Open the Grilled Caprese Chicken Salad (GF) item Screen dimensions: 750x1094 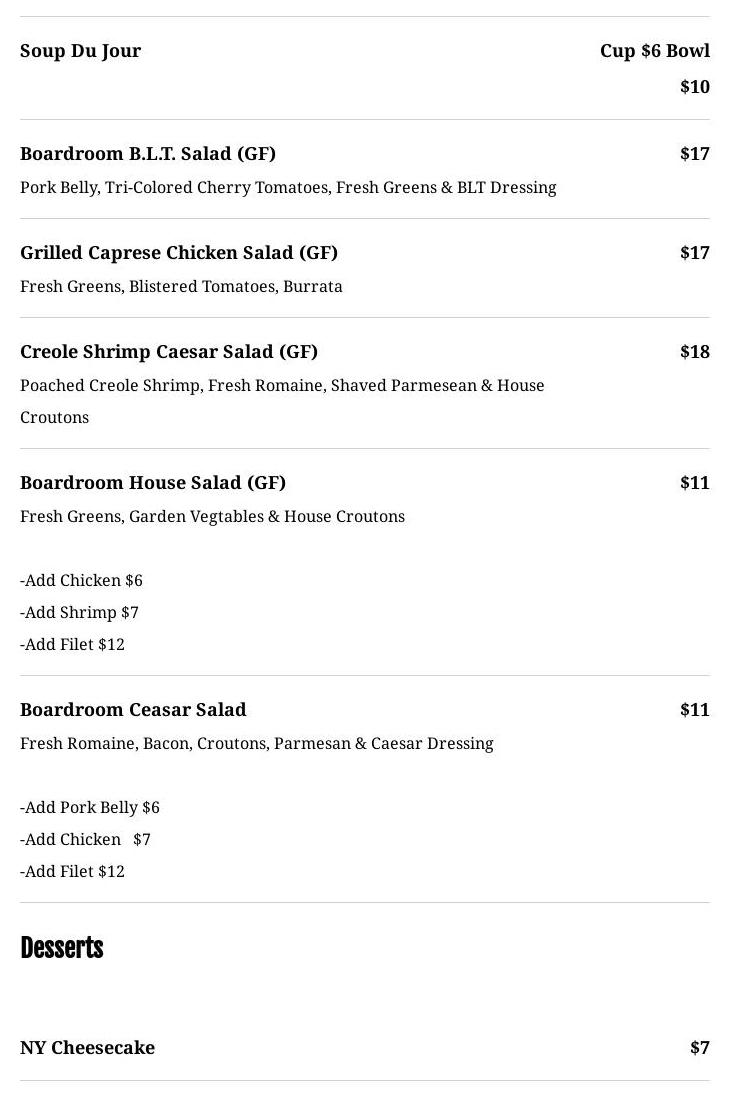179,253
